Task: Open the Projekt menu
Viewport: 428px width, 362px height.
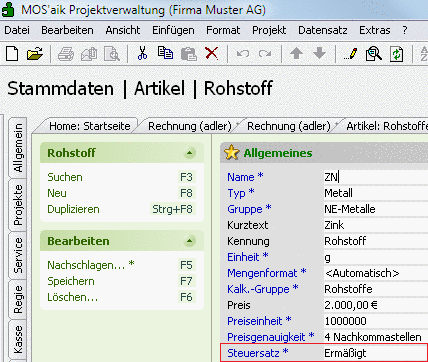Action: (x=269, y=30)
